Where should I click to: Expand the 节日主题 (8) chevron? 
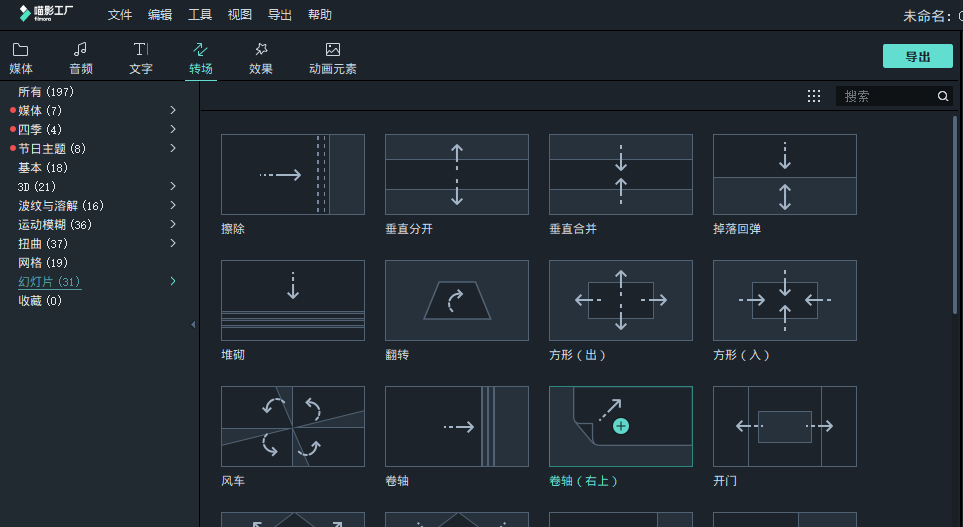(173, 148)
